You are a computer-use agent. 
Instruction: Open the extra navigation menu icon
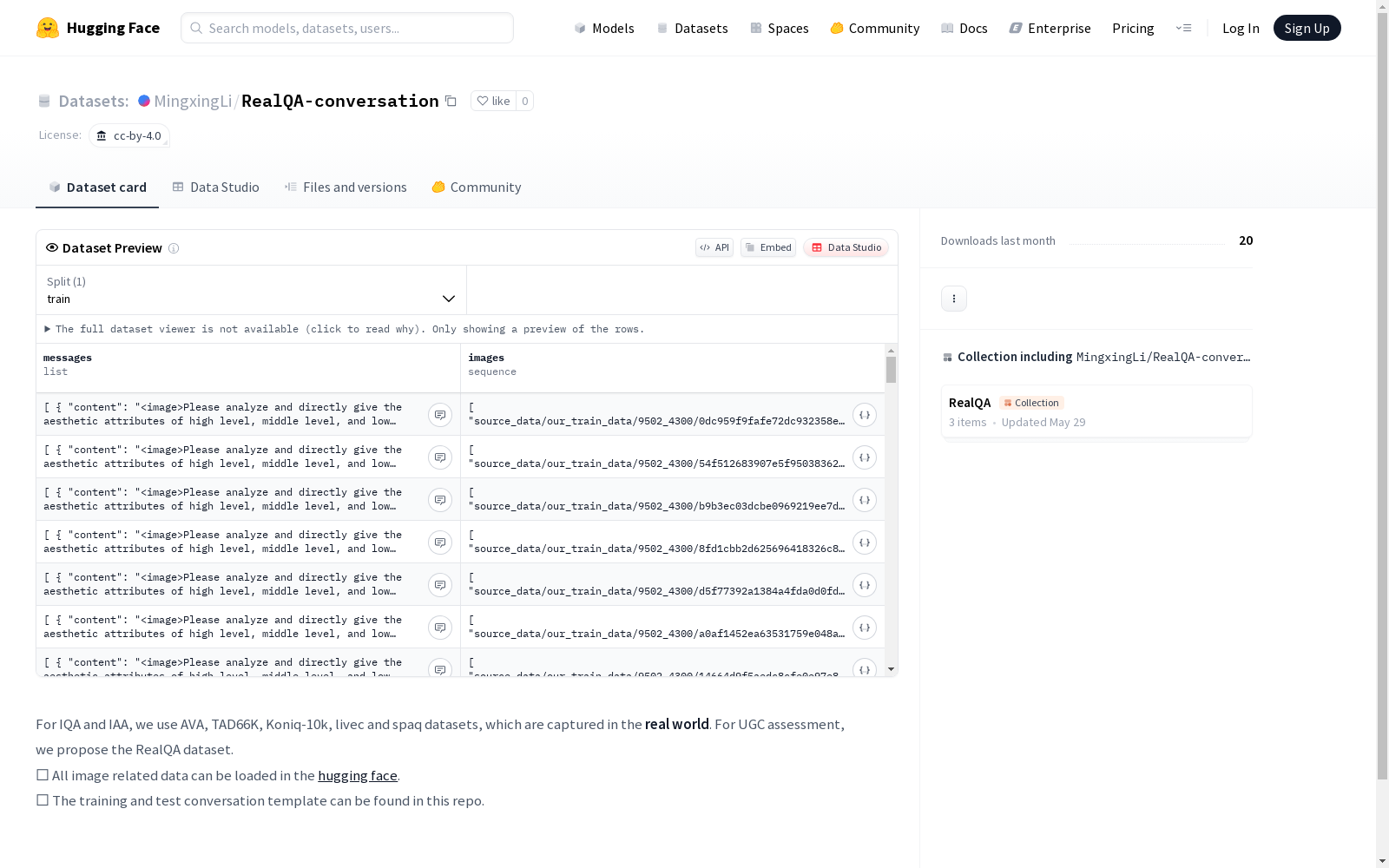pyautogui.click(x=1183, y=28)
